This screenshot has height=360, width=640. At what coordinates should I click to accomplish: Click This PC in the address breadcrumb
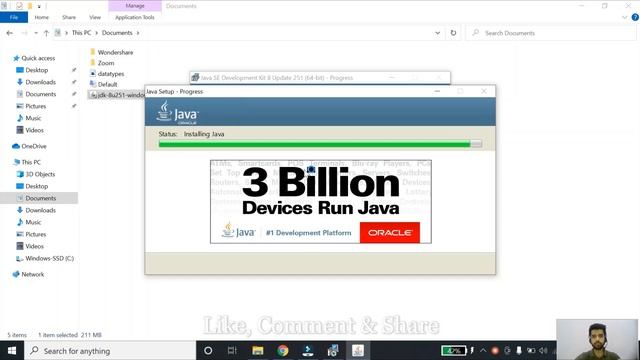coord(82,33)
